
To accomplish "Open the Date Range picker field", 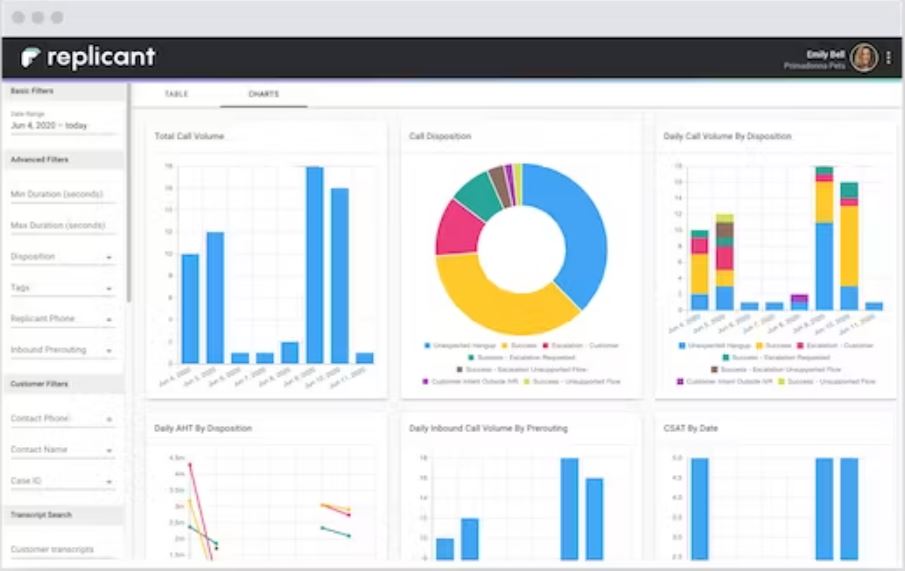I will coord(62,122).
